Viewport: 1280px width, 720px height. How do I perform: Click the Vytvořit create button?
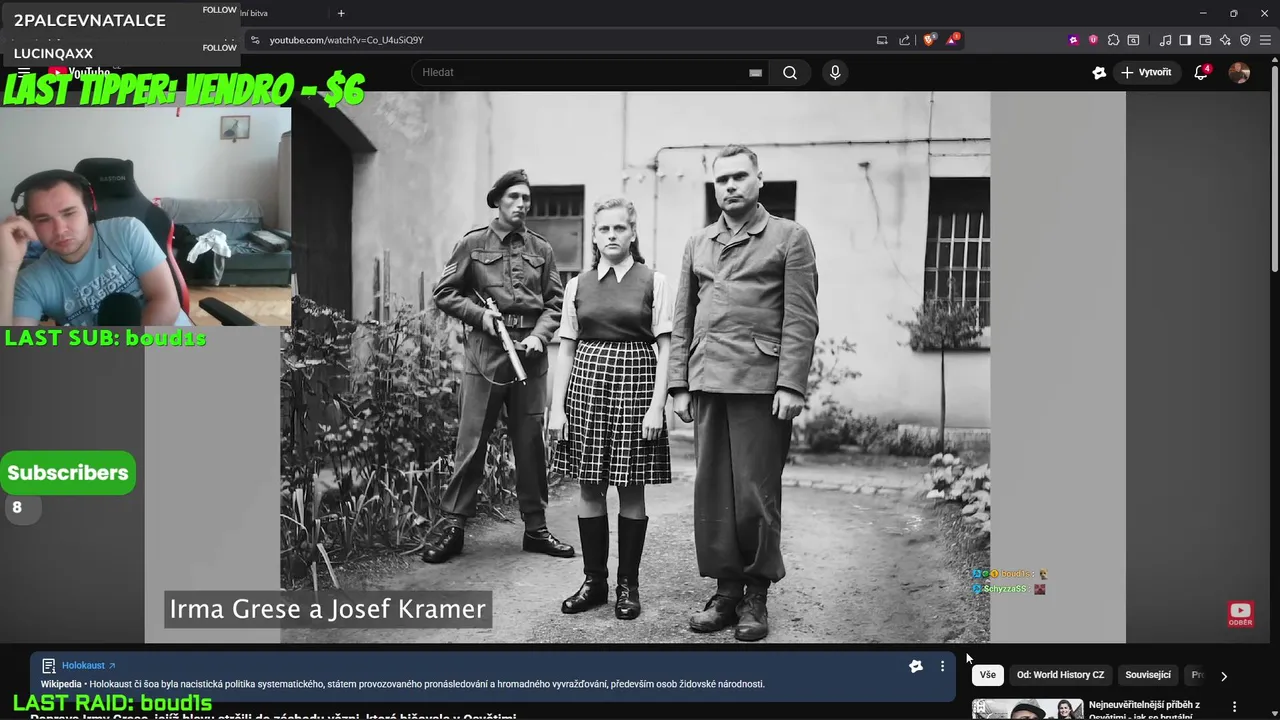coord(1146,72)
